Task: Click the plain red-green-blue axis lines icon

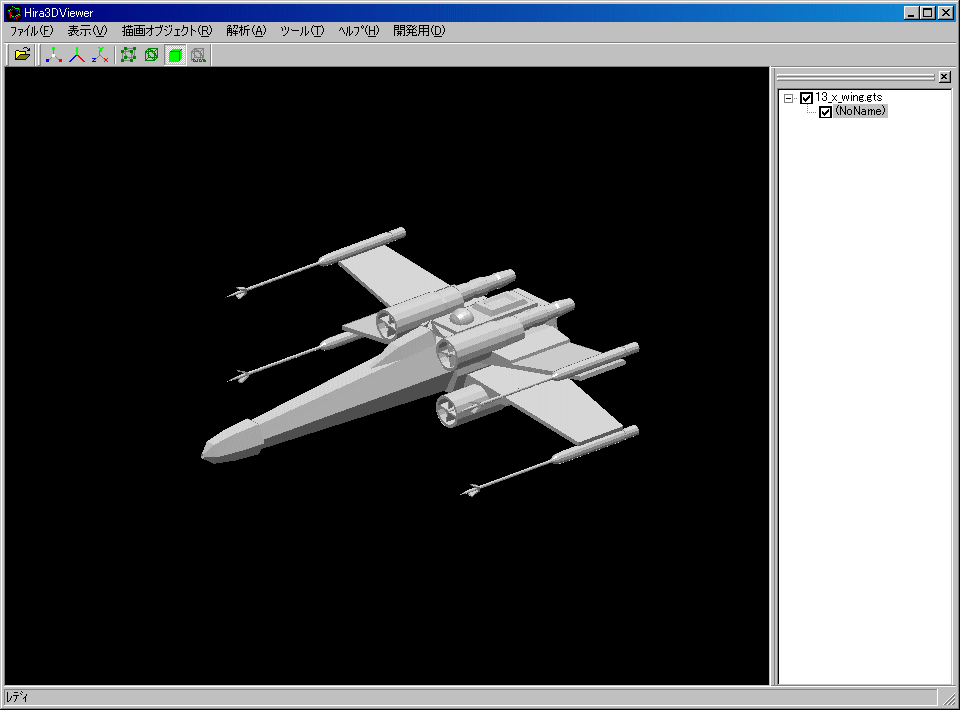Action: (77, 54)
